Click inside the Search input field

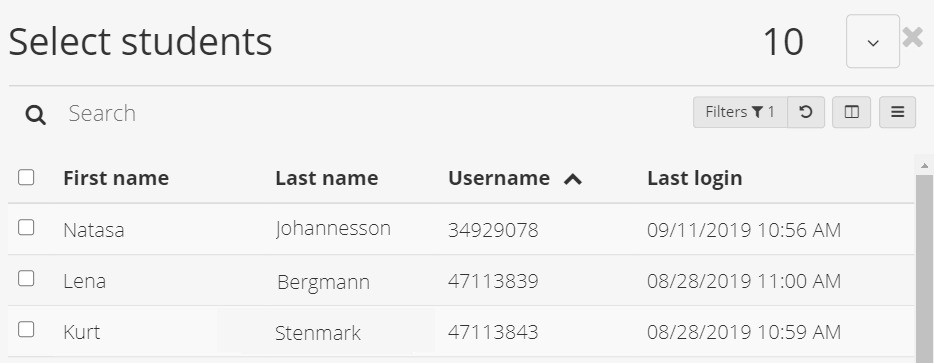click(x=369, y=113)
